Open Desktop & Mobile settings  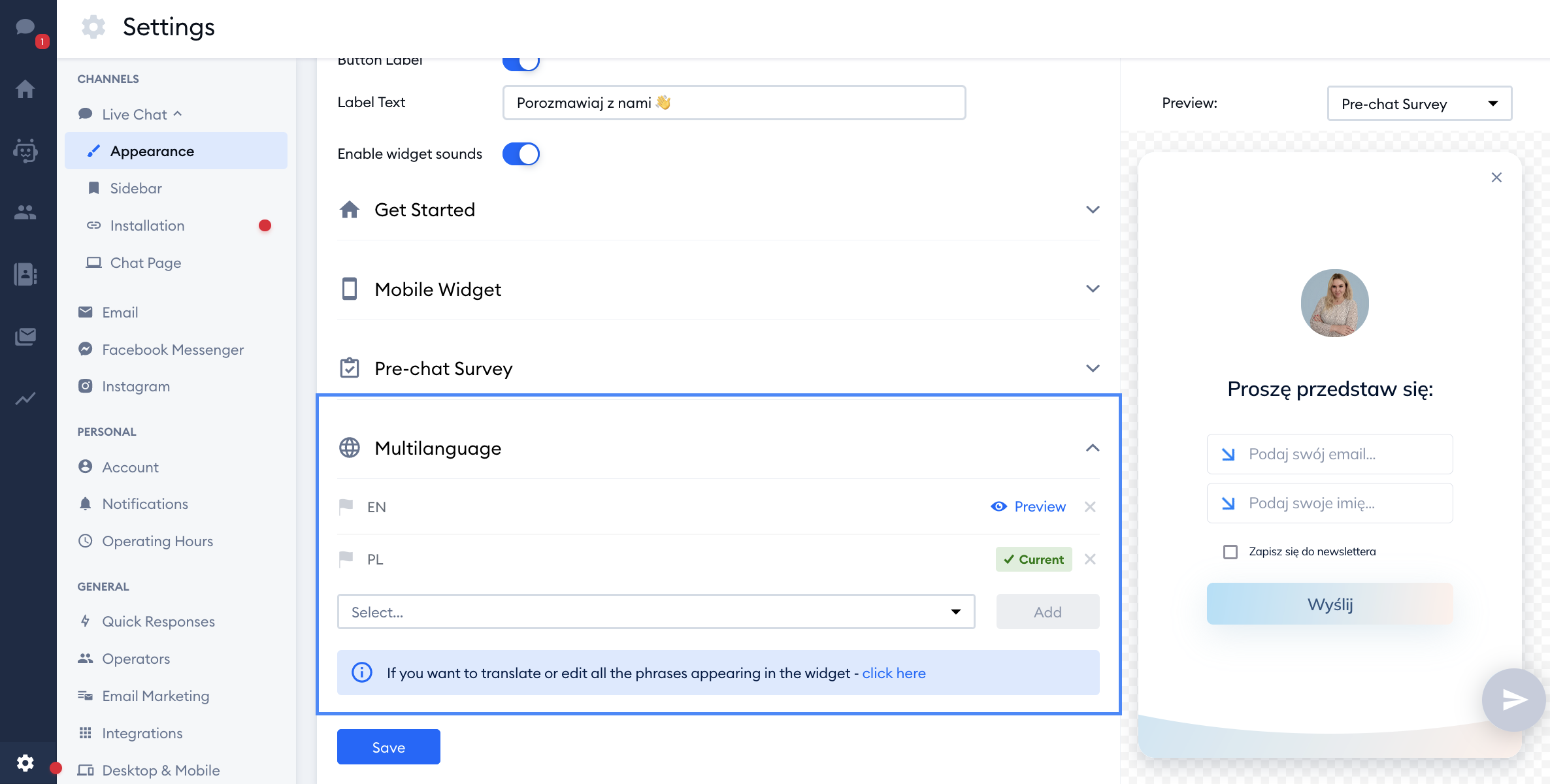[161, 770]
